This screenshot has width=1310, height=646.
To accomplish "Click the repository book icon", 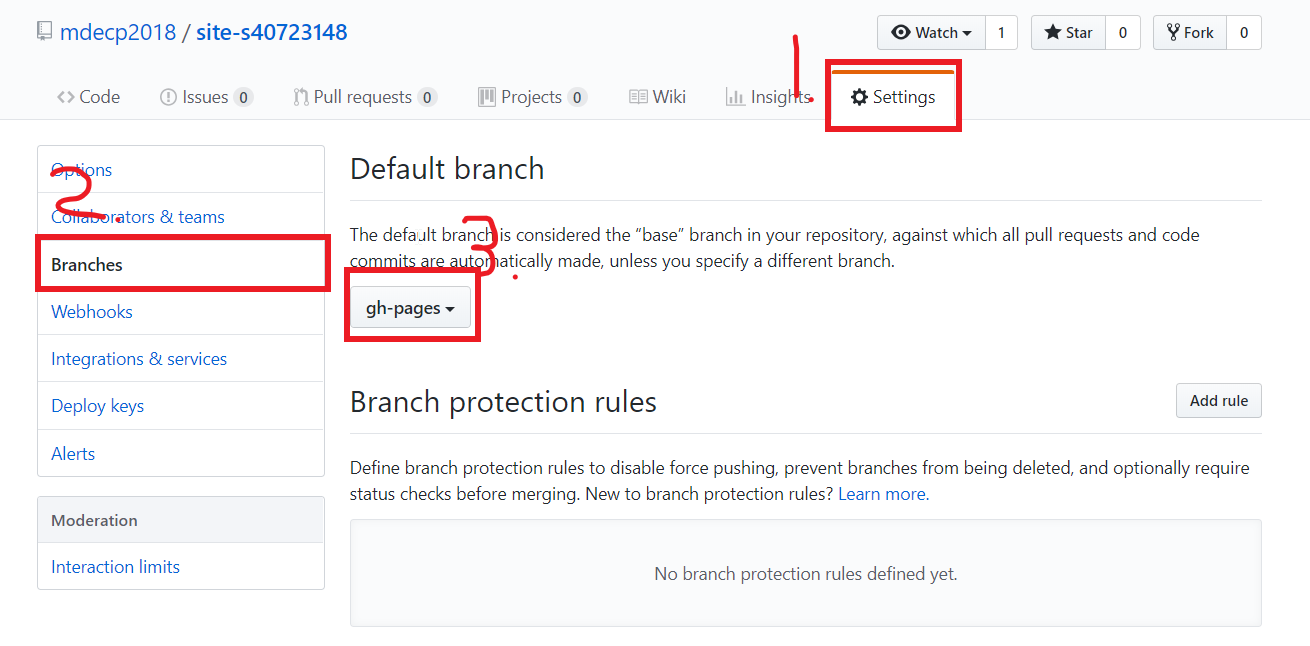I will point(44,32).
